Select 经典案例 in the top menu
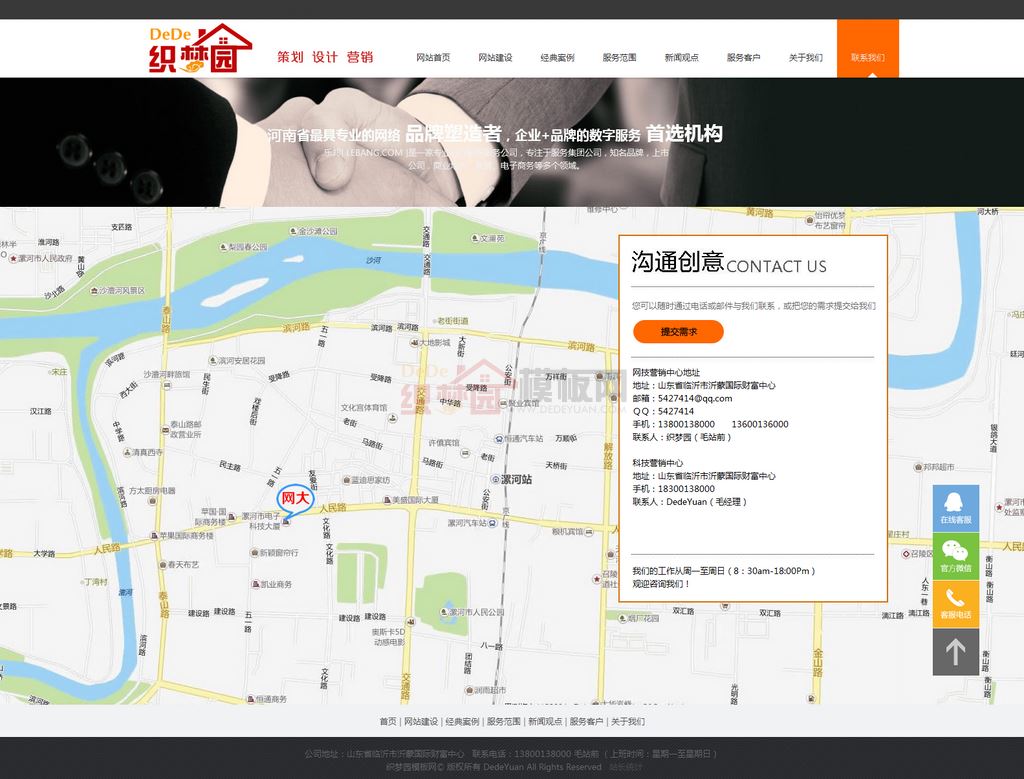The height and width of the screenshot is (779, 1024). point(557,58)
